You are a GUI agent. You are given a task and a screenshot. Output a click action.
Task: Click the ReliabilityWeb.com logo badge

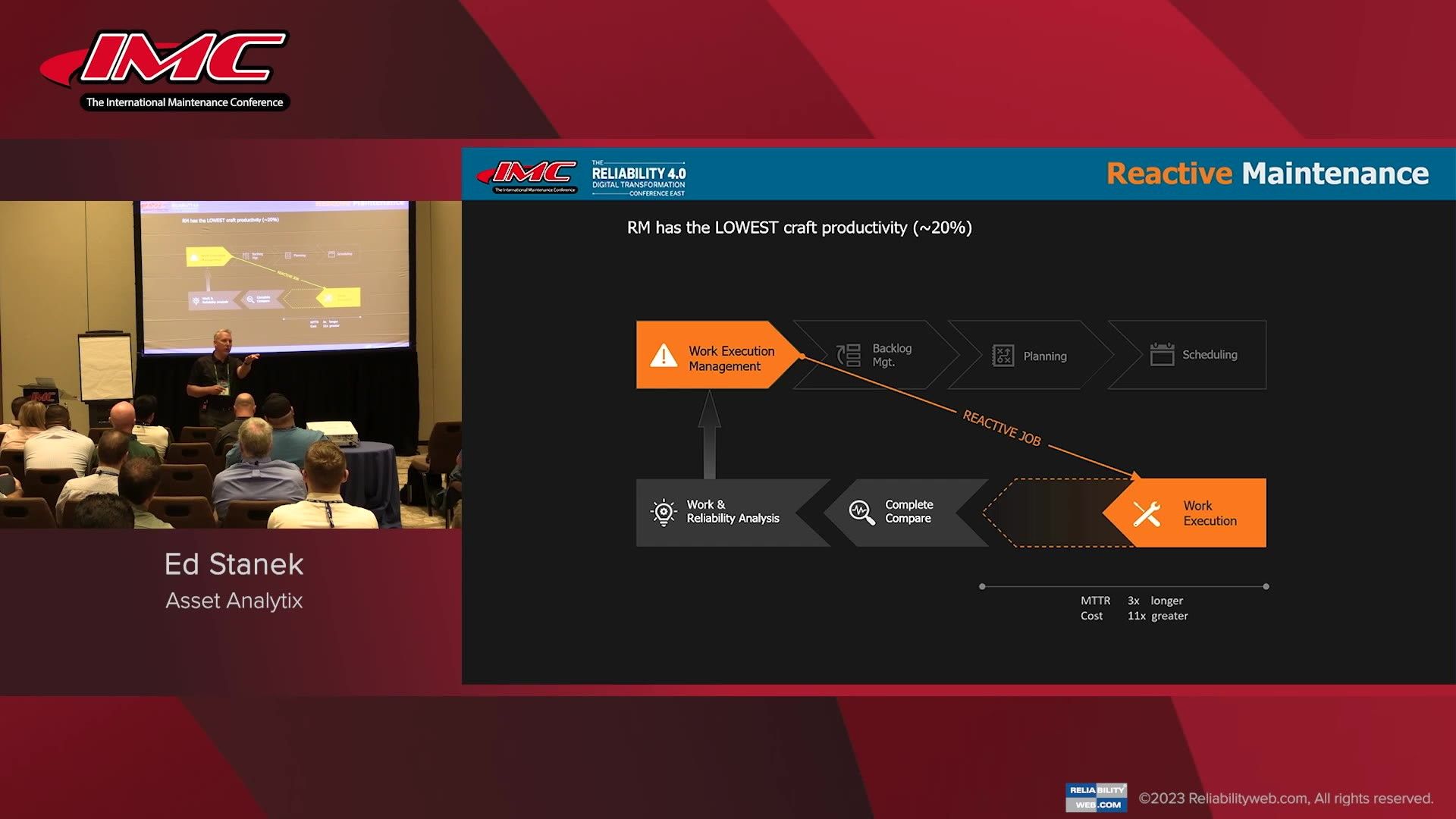tap(1096, 797)
